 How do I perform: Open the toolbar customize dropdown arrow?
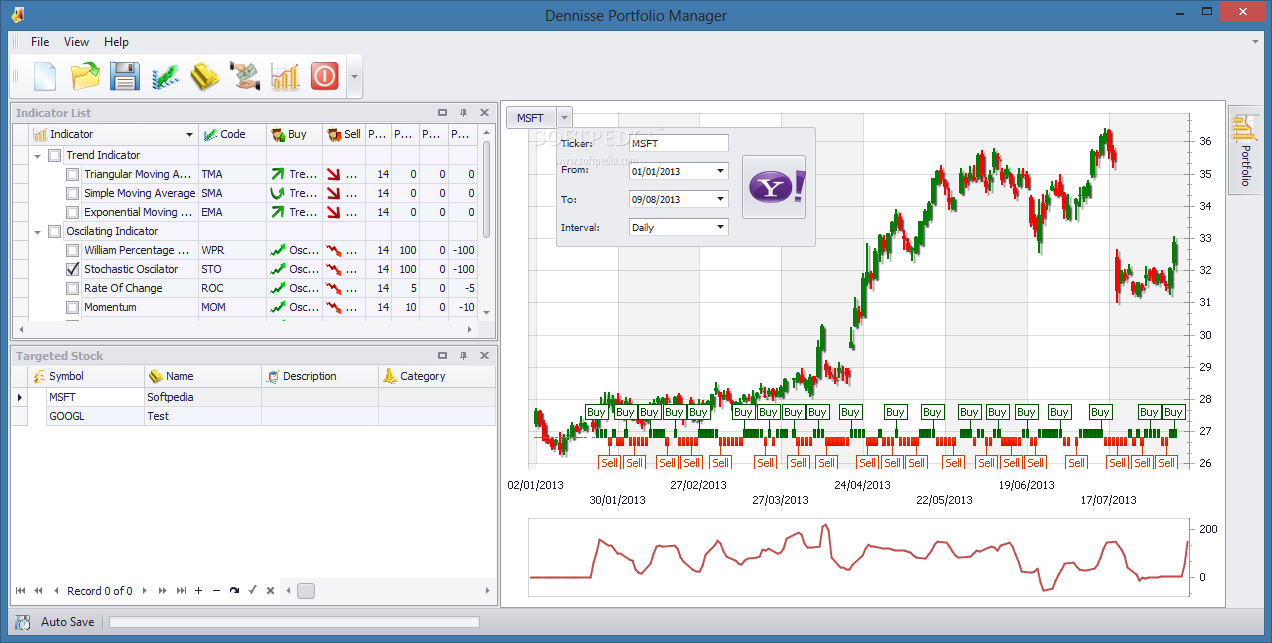click(354, 76)
